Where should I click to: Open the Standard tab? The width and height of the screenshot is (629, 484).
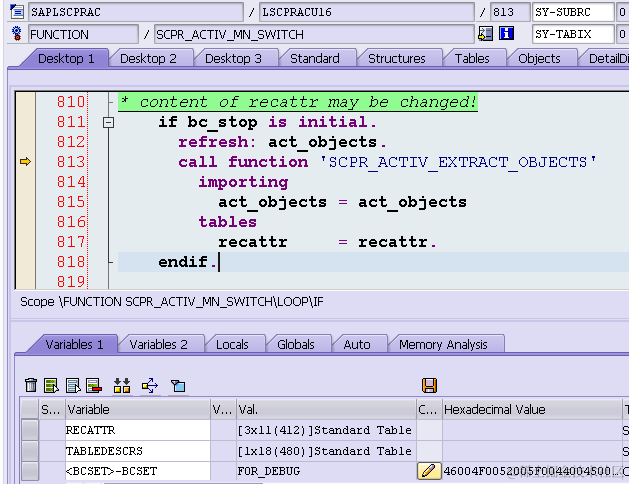(x=315, y=59)
